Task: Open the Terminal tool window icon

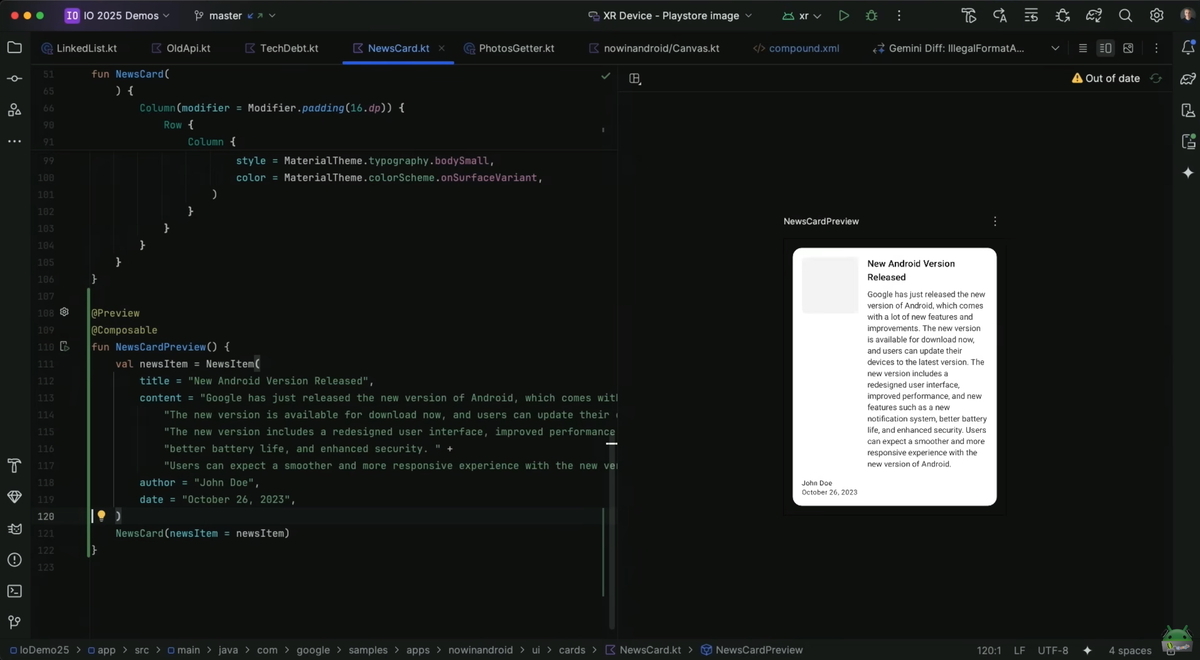Action: (14, 591)
